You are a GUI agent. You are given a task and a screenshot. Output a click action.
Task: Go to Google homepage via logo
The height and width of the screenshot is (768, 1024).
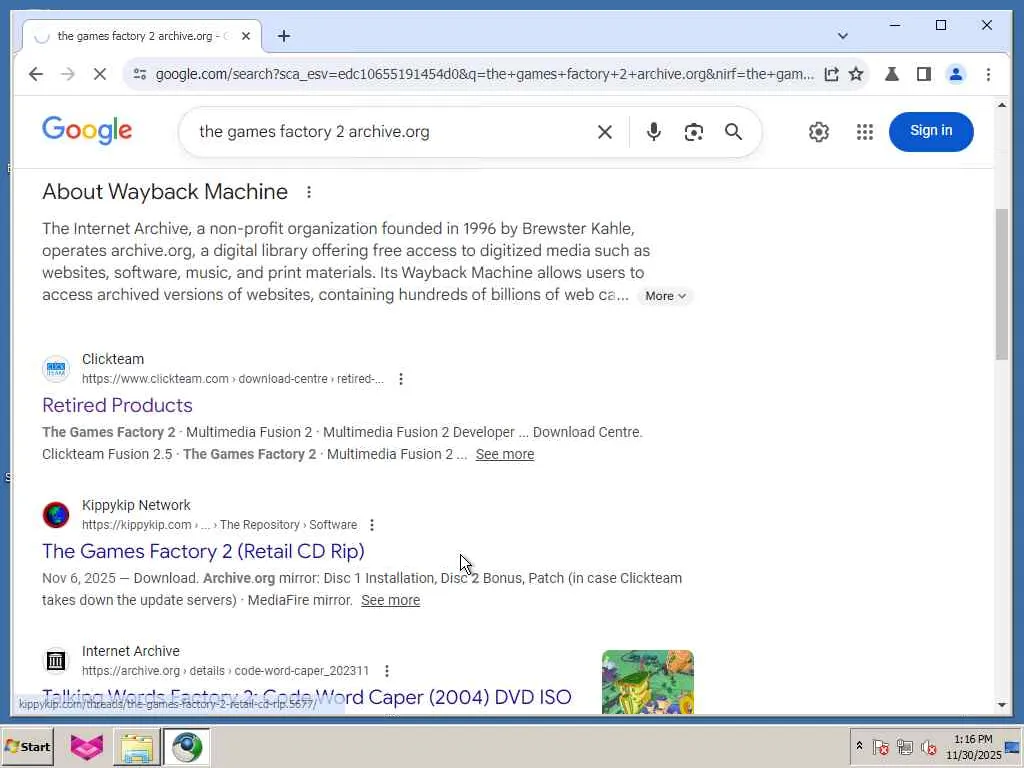[87, 131]
